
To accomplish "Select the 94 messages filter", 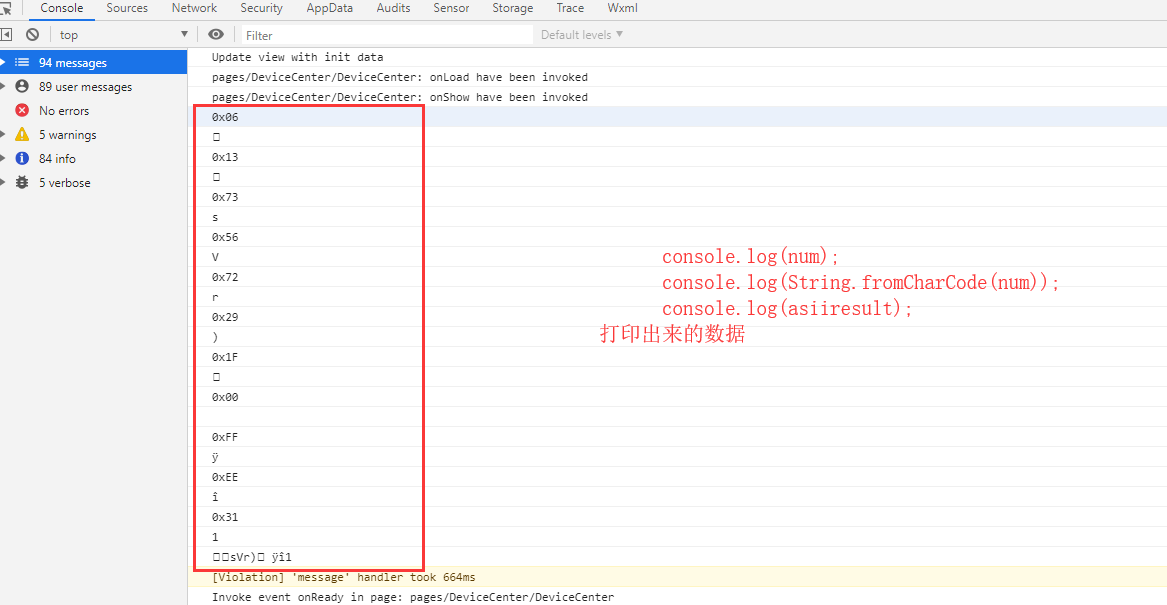I will 93,63.
